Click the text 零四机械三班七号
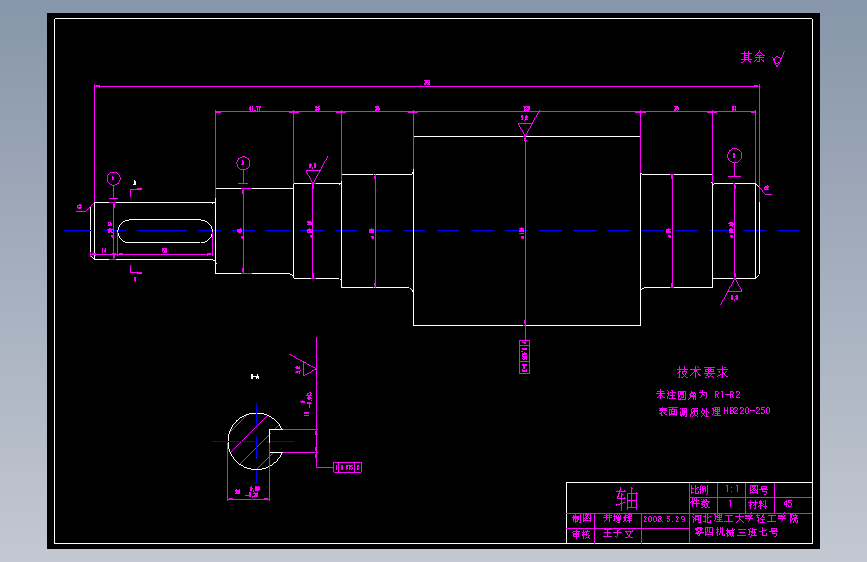867x562 pixels. [x=737, y=532]
